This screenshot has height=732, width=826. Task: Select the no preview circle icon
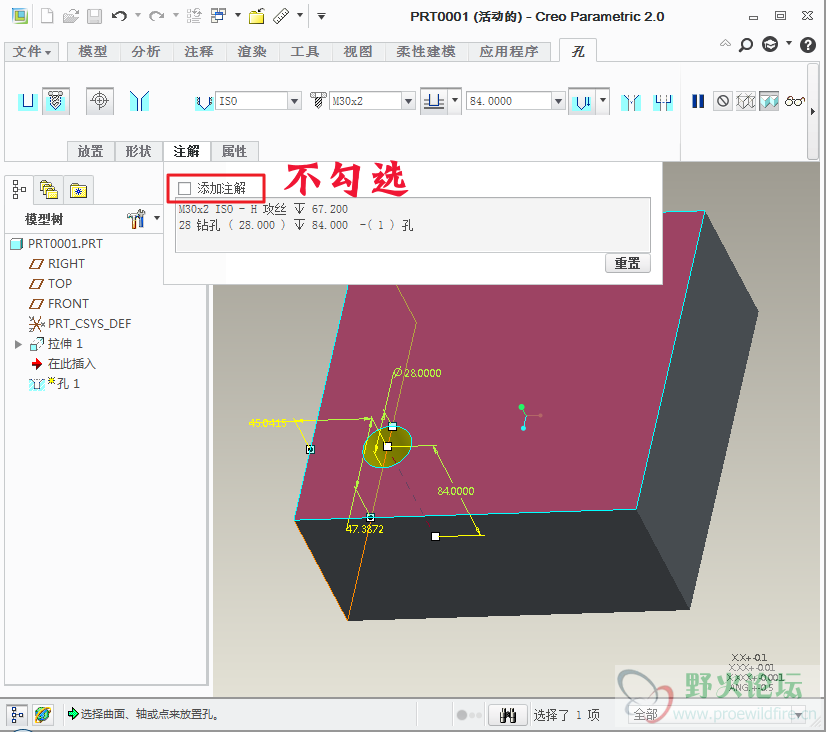(723, 101)
